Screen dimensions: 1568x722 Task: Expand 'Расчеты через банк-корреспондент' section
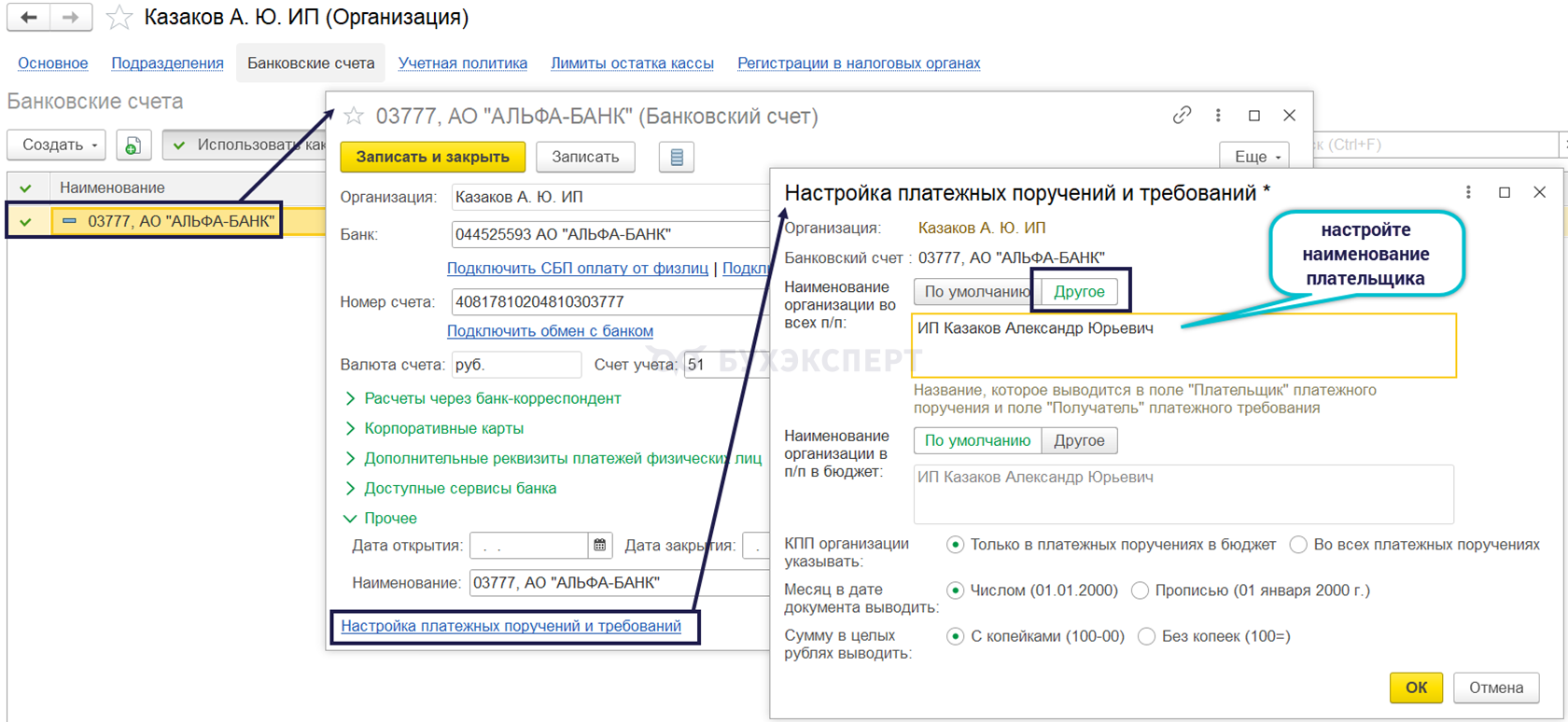tap(492, 398)
